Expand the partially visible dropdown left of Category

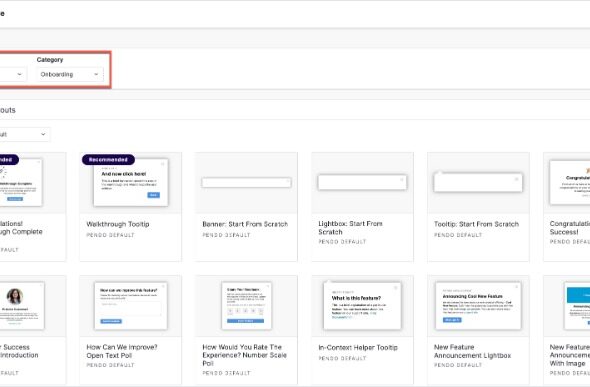pos(12,74)
